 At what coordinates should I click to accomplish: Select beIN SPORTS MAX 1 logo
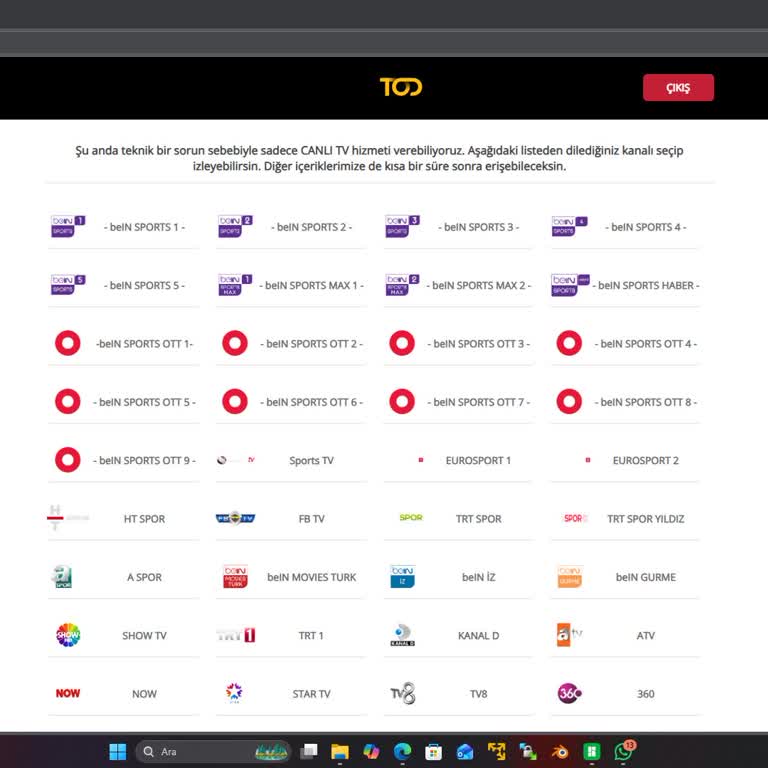coord(235,285)
